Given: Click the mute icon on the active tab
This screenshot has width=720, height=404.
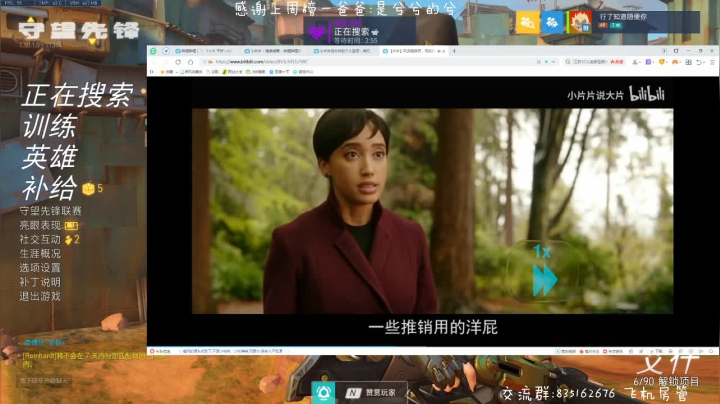Looking at the screenshot, I should point(439,51).
